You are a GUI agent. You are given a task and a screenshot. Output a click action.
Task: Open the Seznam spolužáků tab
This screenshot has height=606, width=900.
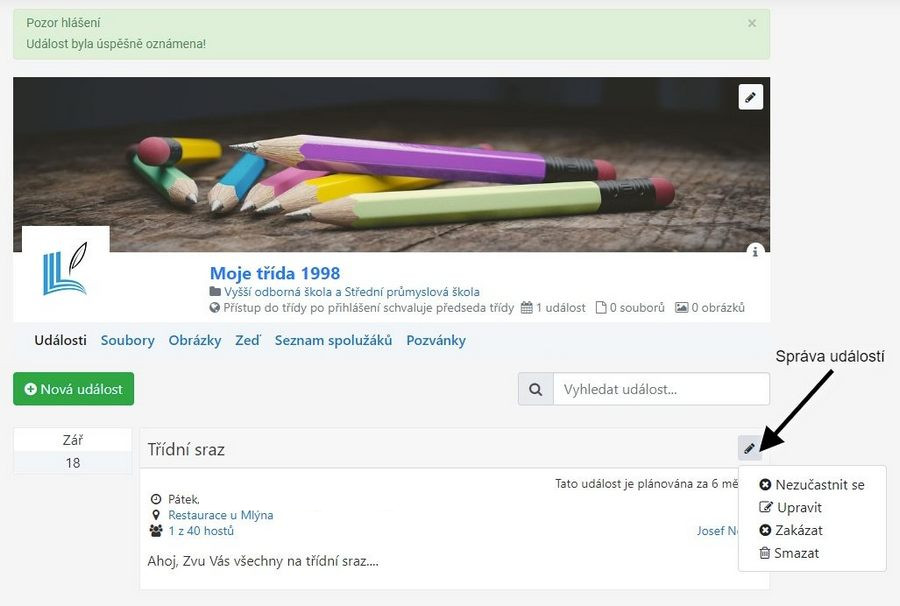[333, 340]
